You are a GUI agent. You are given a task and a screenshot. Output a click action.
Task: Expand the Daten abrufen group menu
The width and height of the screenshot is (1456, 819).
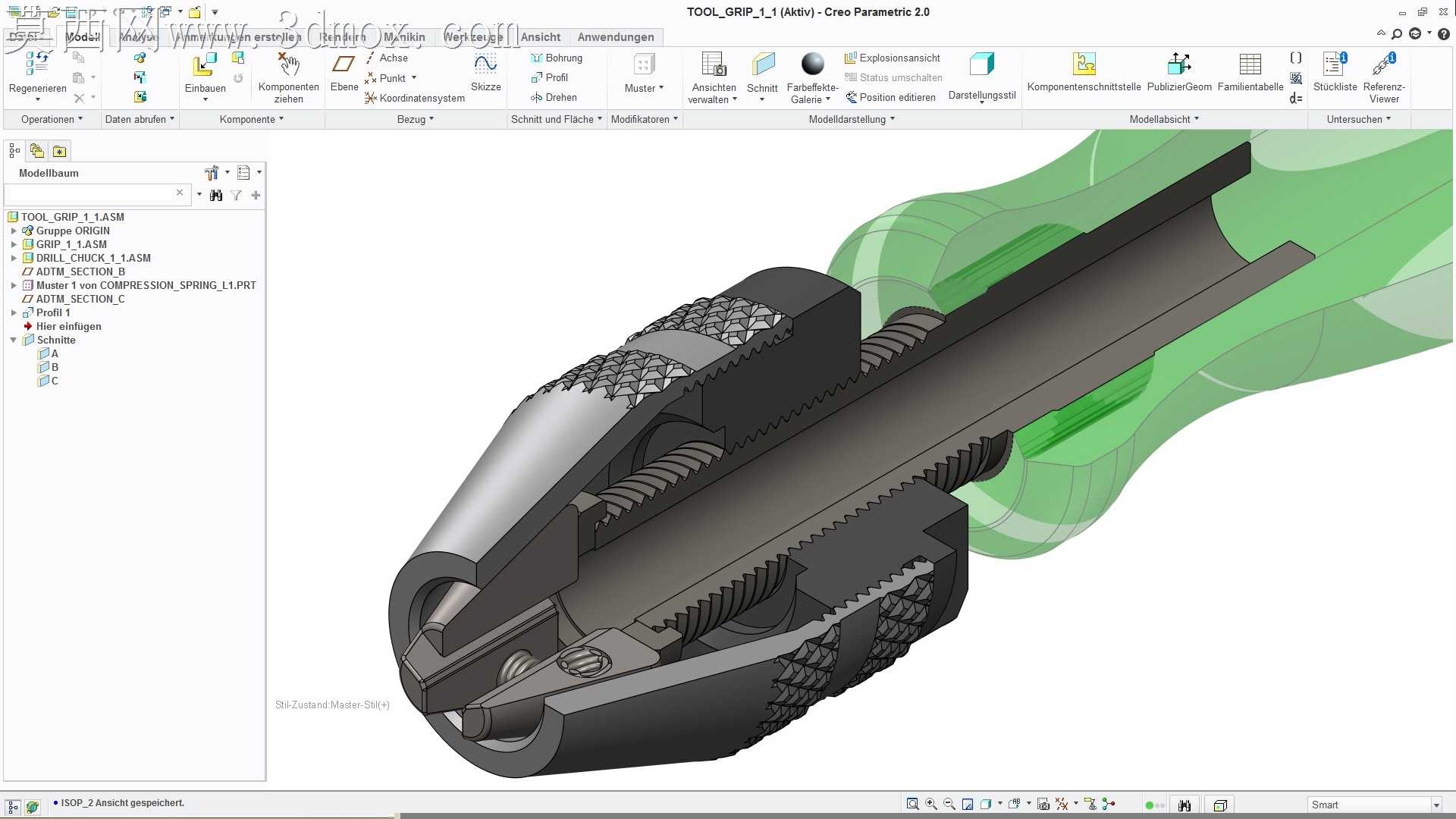click(140, 119)
